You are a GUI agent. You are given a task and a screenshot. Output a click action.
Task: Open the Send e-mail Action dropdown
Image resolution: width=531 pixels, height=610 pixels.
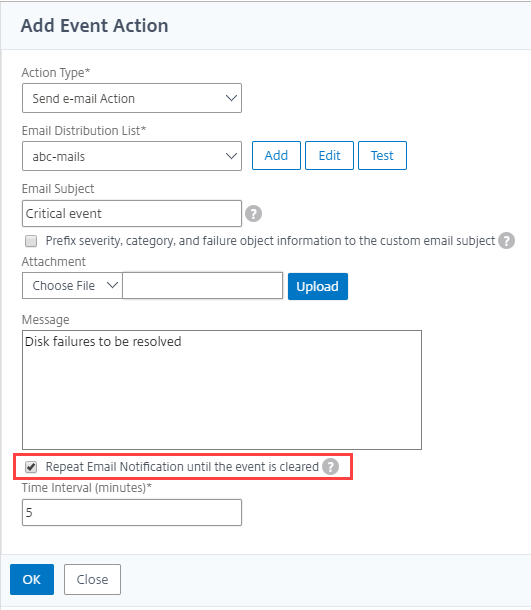[132, 98]
